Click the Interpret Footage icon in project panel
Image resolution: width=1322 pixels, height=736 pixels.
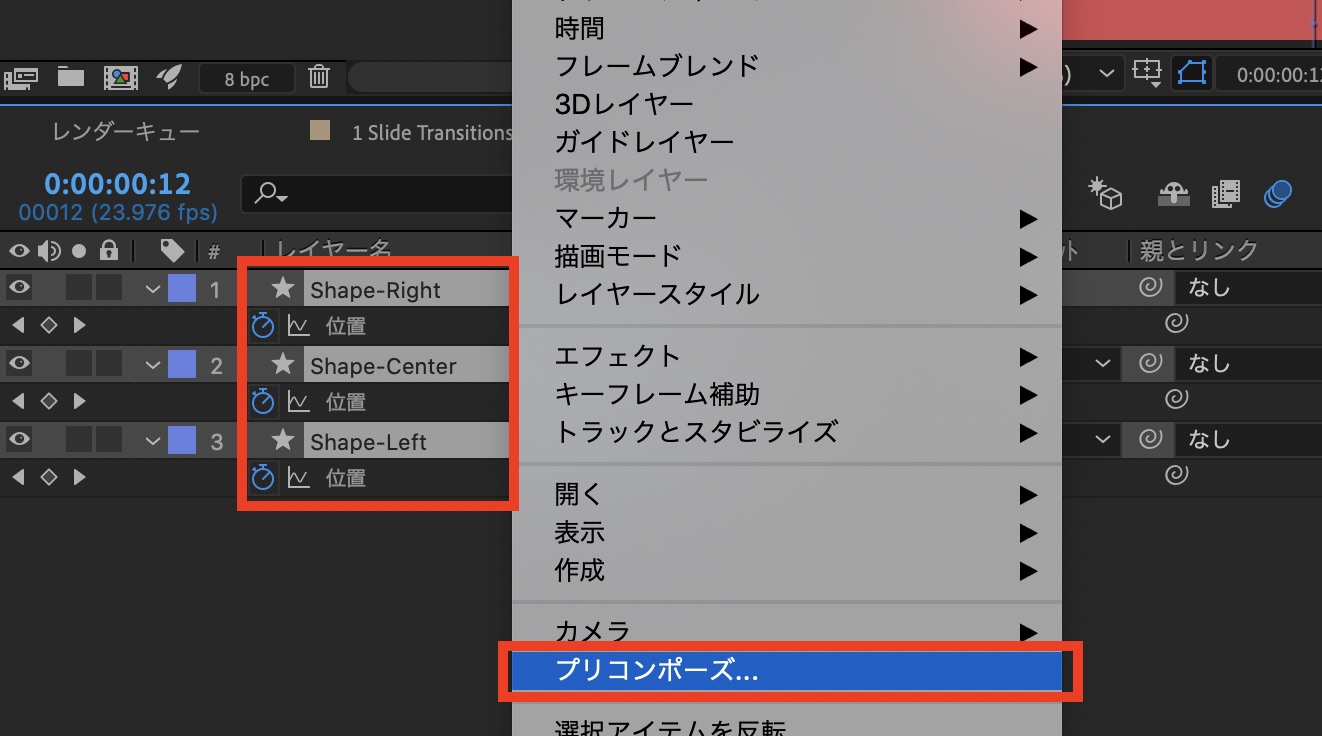[22, 77]
